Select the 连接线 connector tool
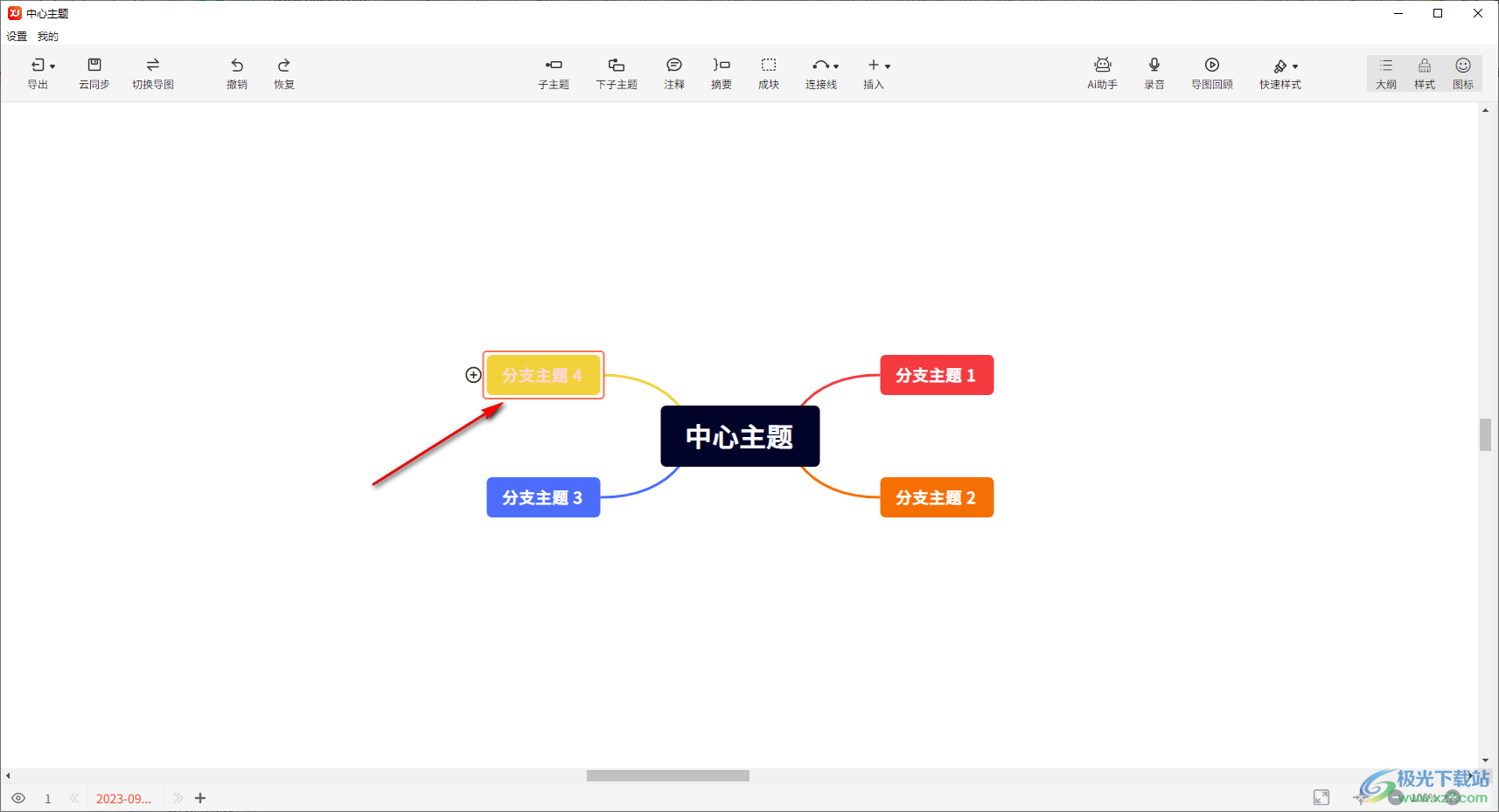This screenshot has width=1499, height=812. pyautogui.click(x=821, y=73)
